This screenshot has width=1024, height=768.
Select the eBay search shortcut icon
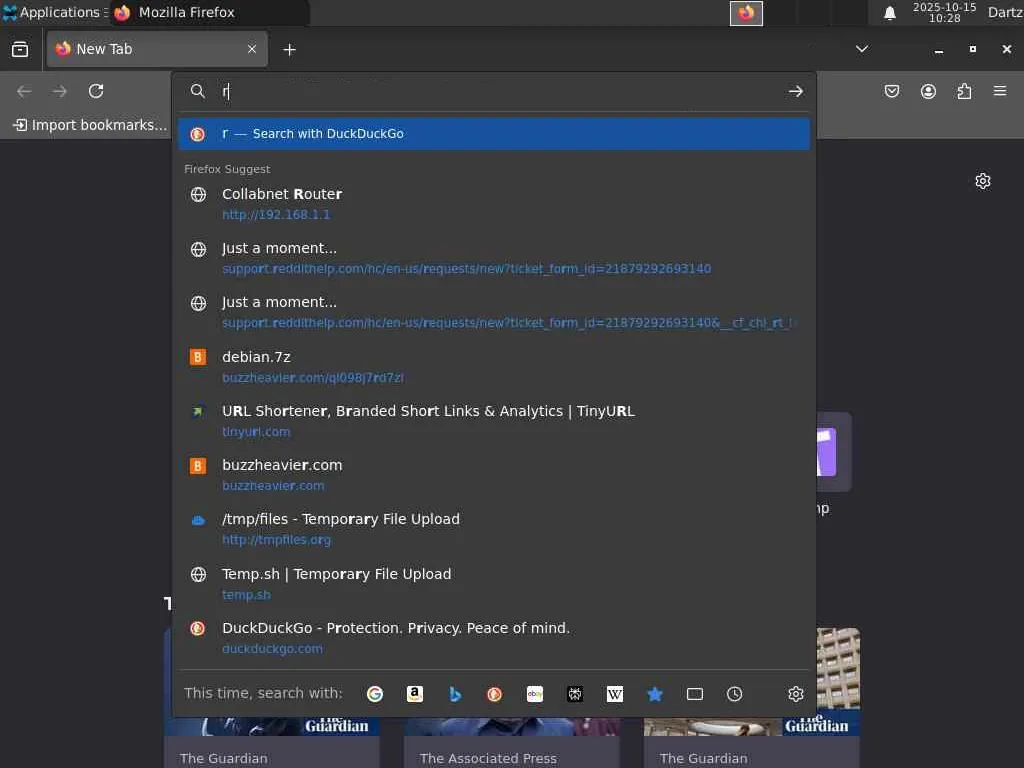pos(535,694)
